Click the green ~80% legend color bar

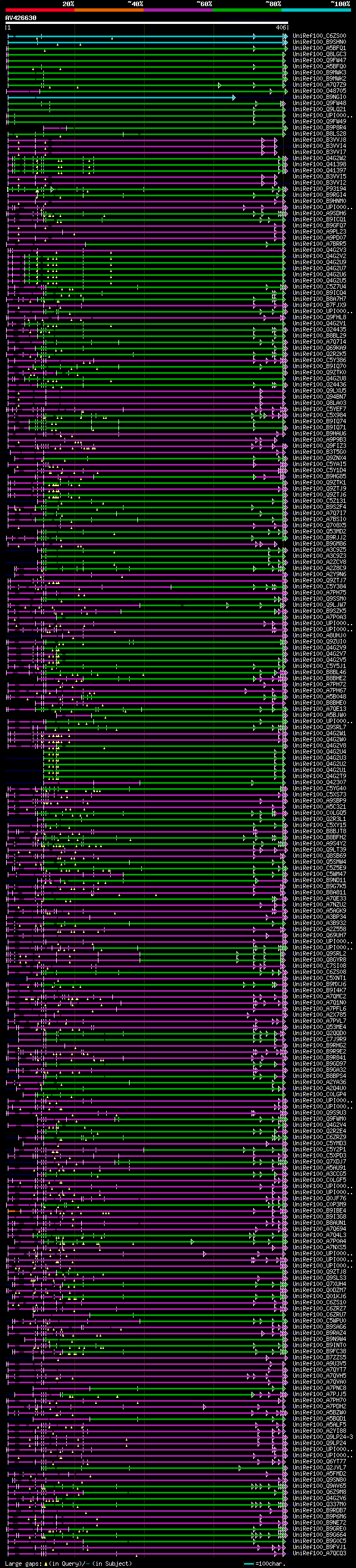(x=247, y=10)
